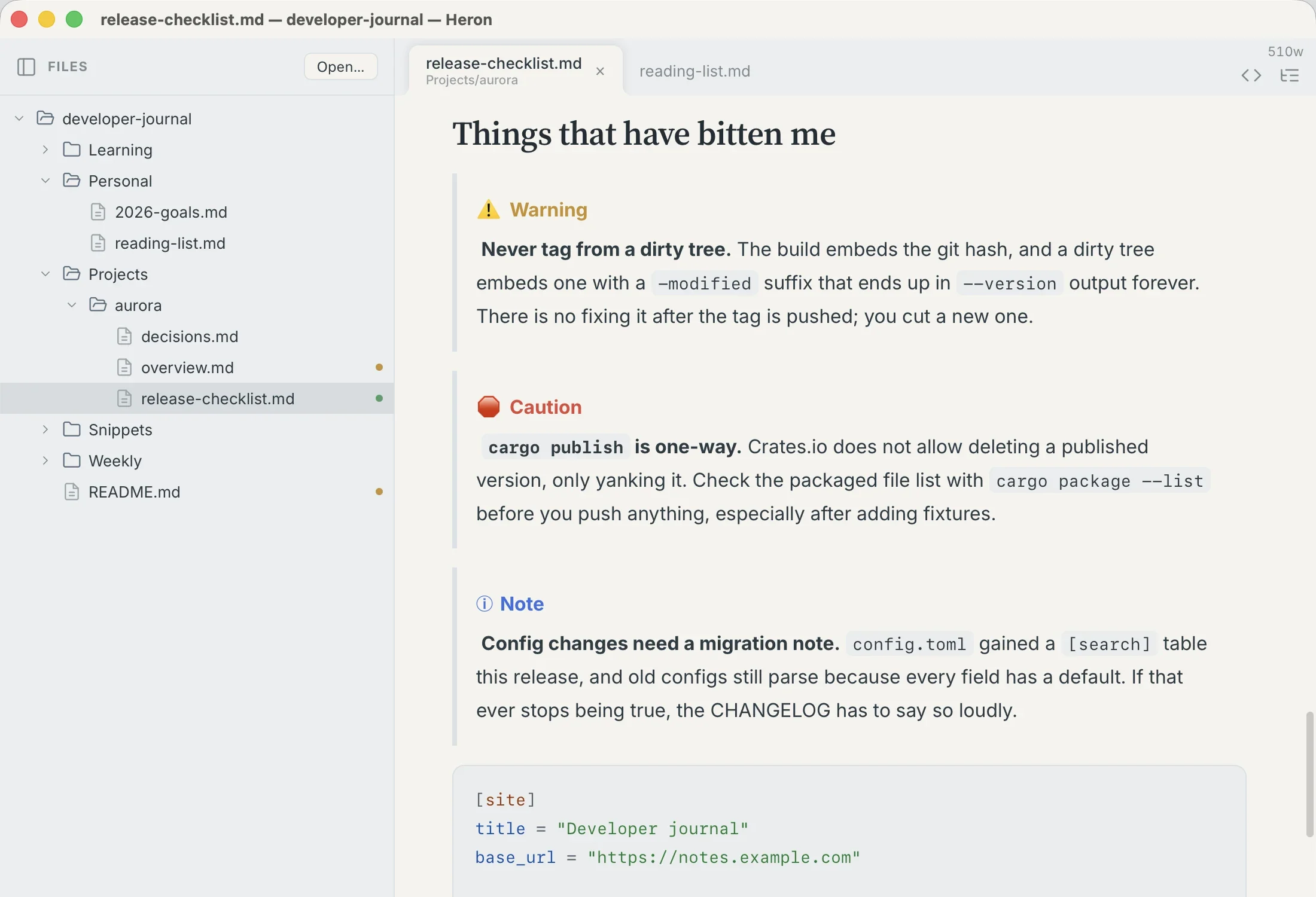
Task: Click the blue Note info icon
Action: tap(485, 603)
